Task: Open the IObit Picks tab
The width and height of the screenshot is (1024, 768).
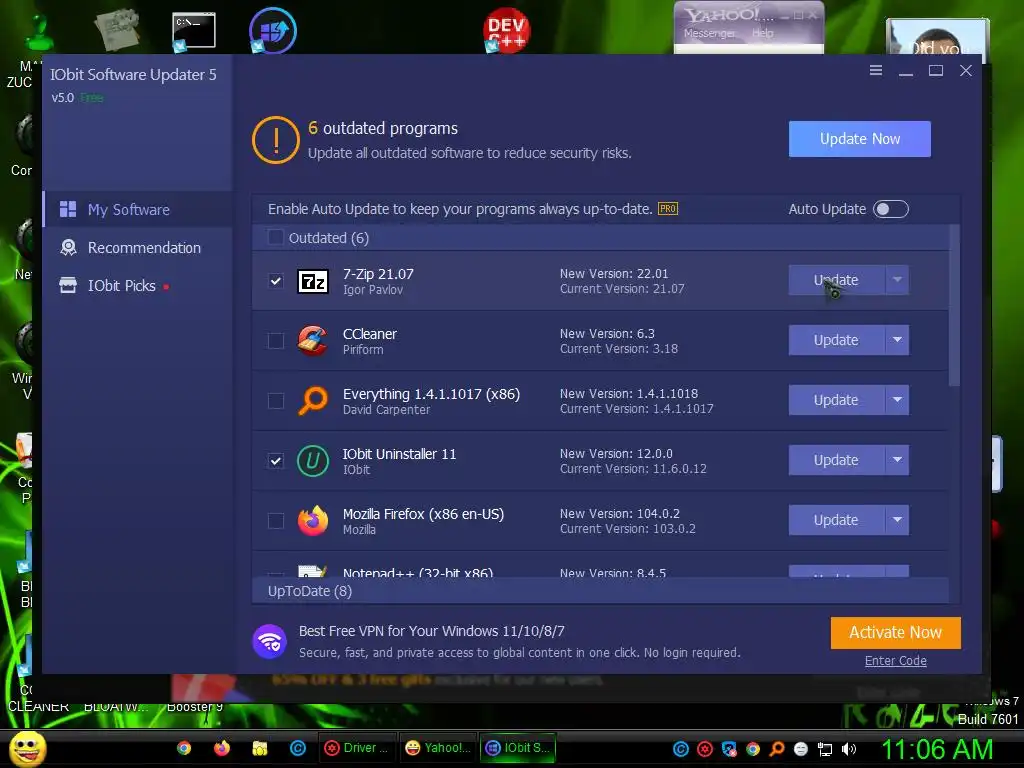Action: point(138,285)
